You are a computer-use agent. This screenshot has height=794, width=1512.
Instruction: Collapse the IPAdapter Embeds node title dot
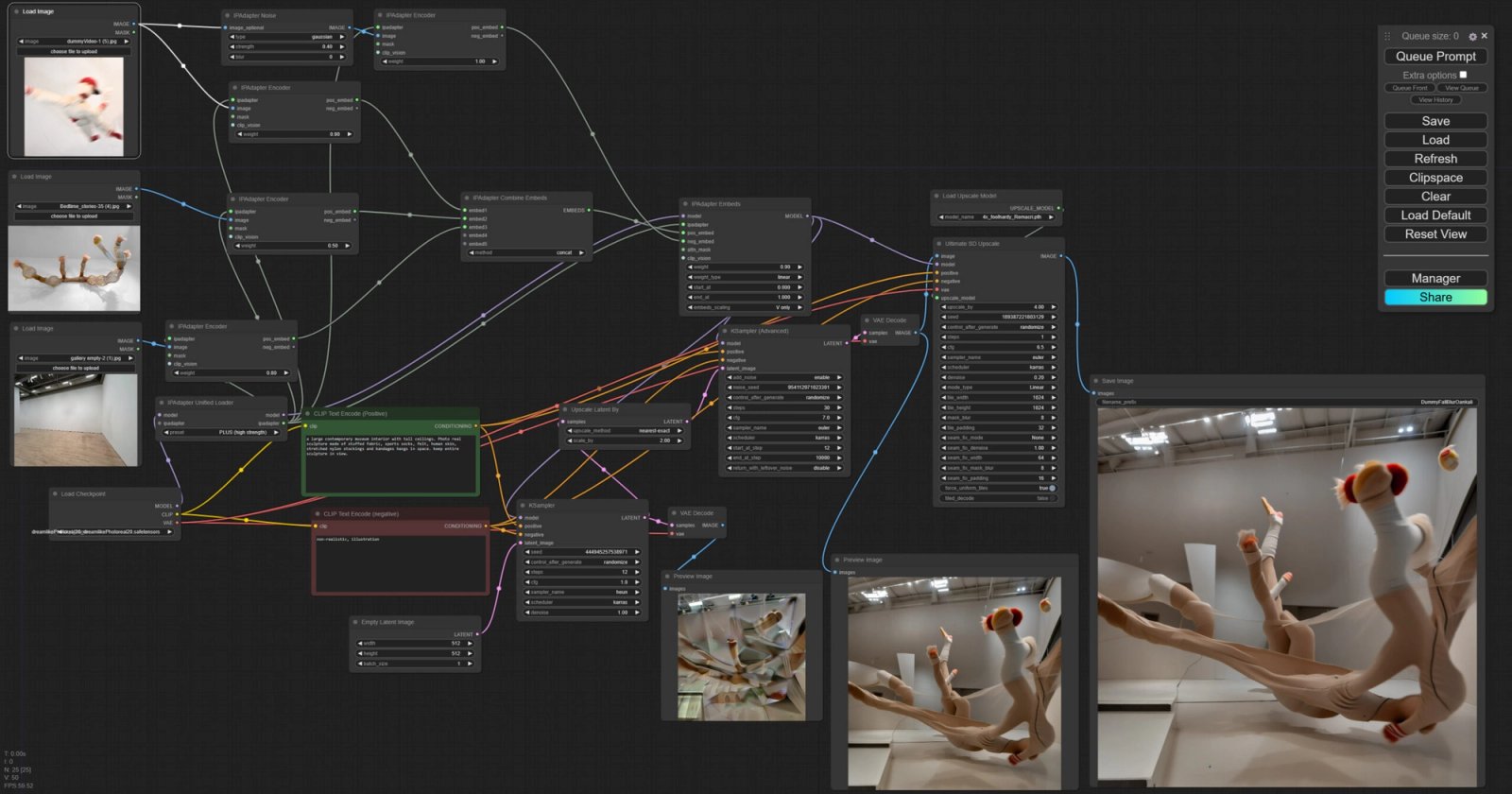[x=685, y=203]
